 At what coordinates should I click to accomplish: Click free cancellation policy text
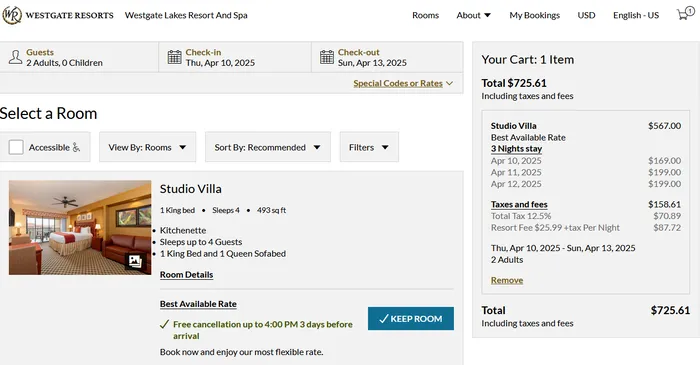click(262, 330)
